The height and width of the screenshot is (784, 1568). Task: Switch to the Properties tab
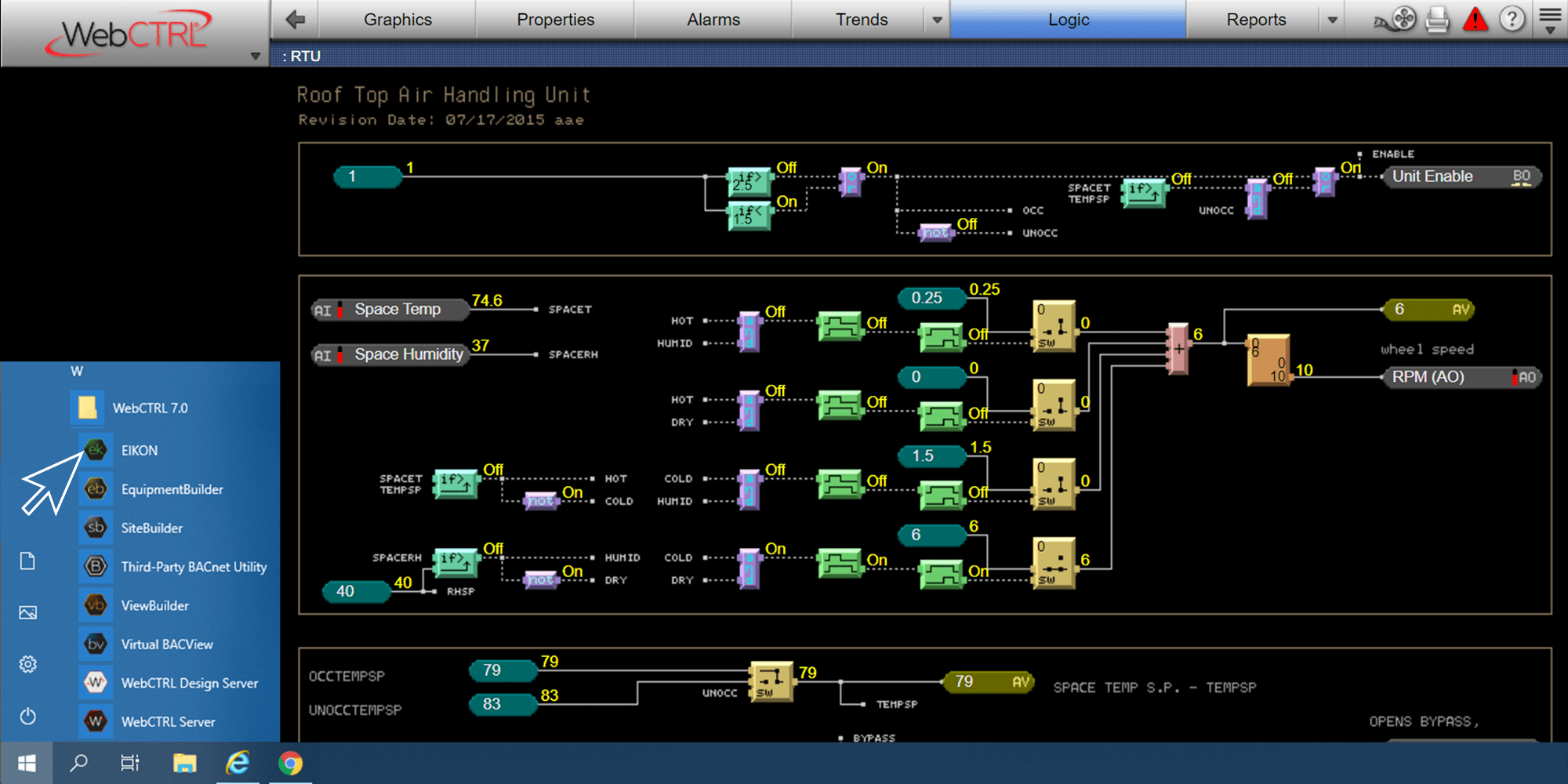pos(555,20)
